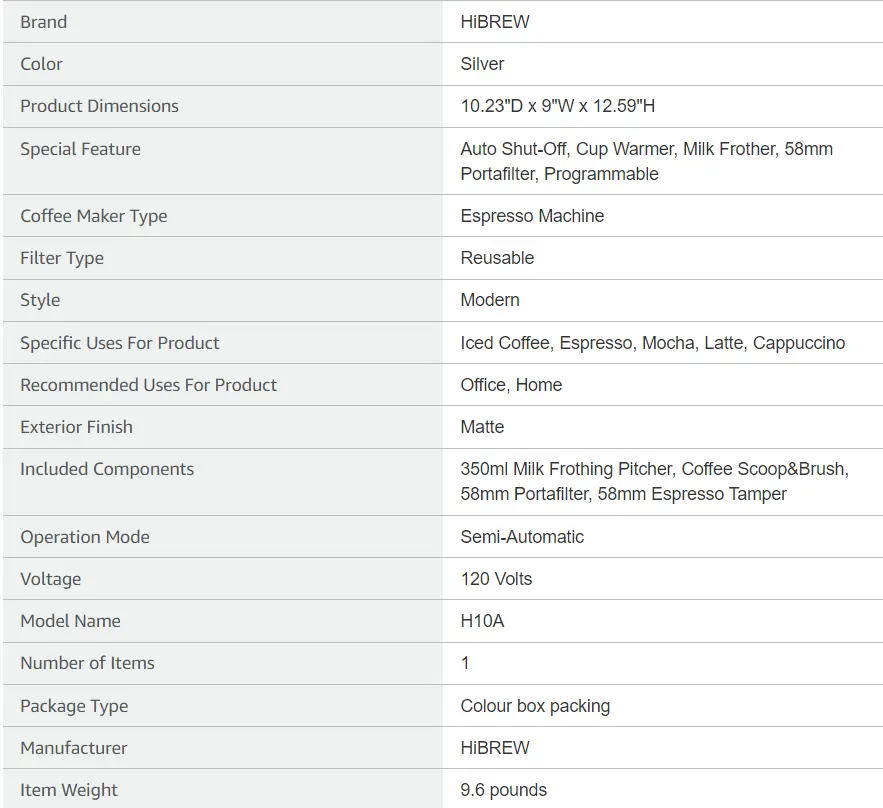Click the H10A model name value
883x808 pixels.
click(482, 621)
